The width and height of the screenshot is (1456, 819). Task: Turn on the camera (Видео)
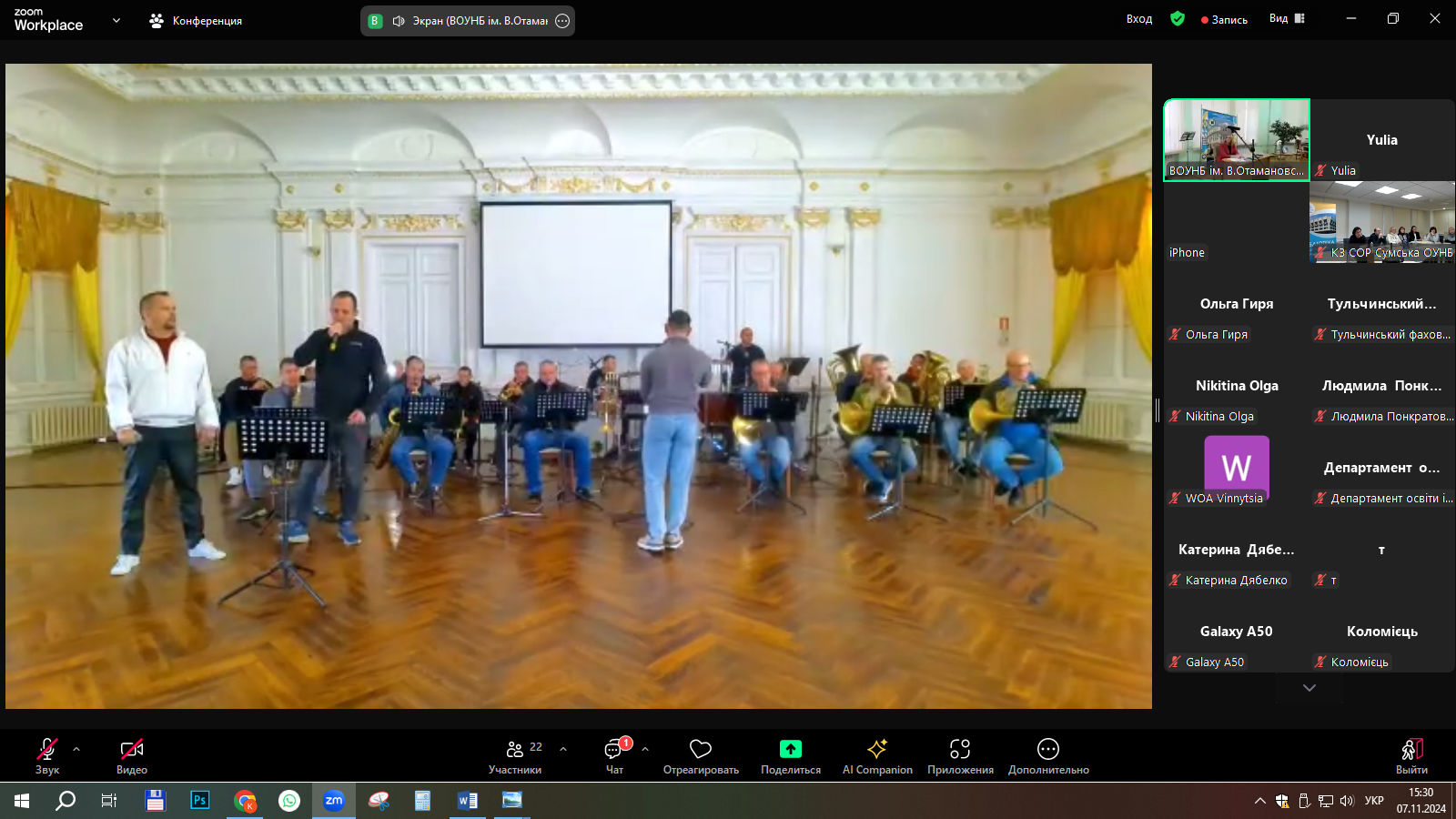coord(132,750)
